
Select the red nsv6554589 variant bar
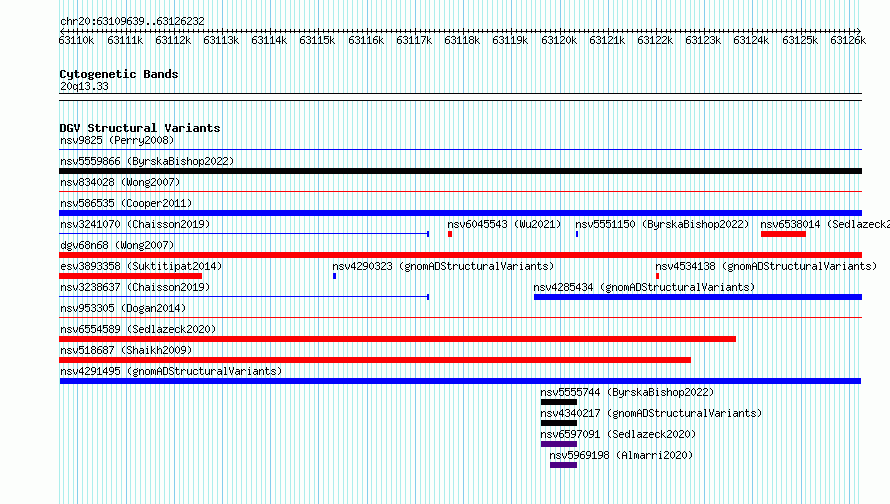pos(397,339)
